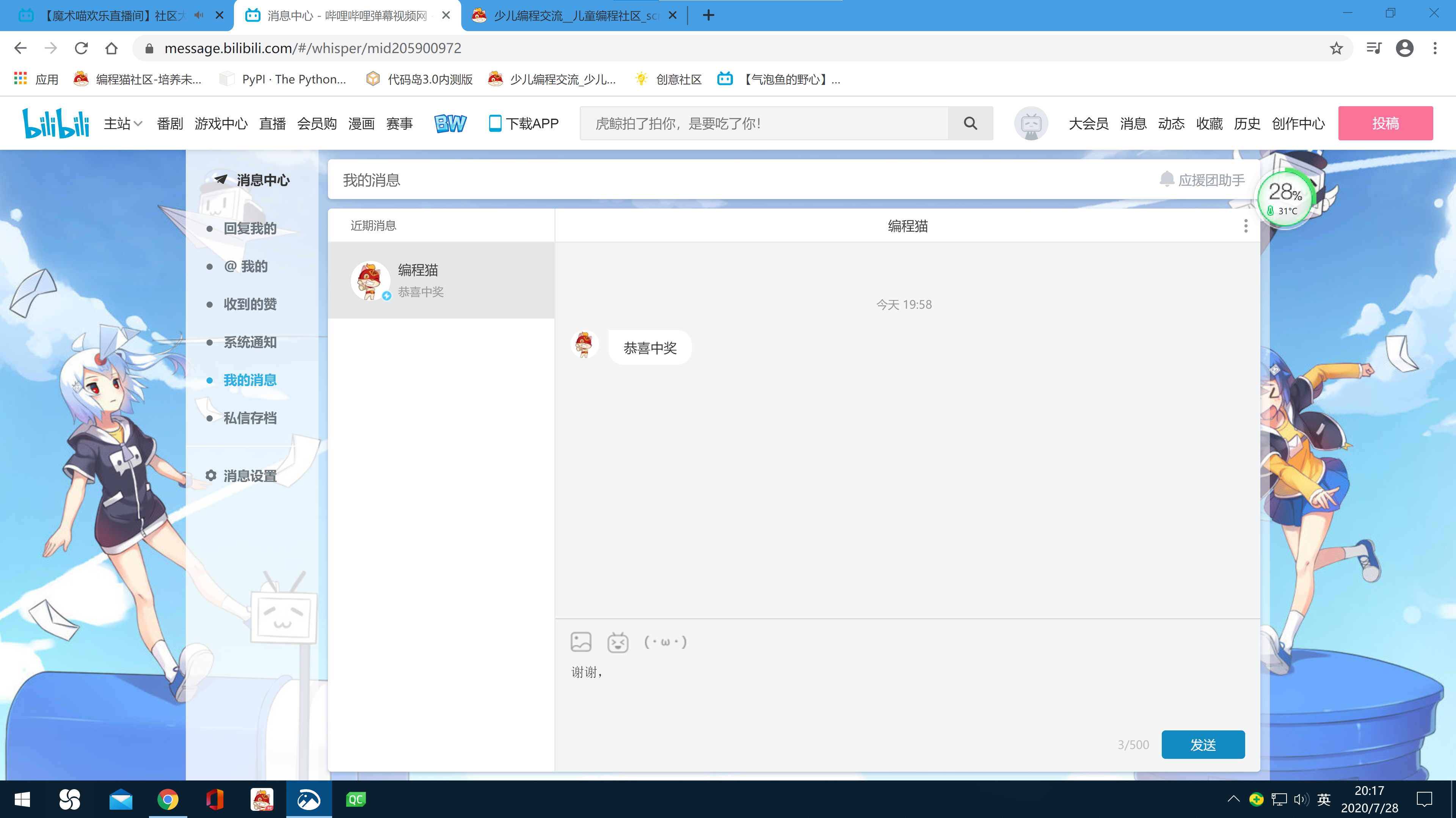Switch to the 魔术喵欢乐直播间 tab
The height and width of the screenshot is (818, 1456).
[116, 15]
